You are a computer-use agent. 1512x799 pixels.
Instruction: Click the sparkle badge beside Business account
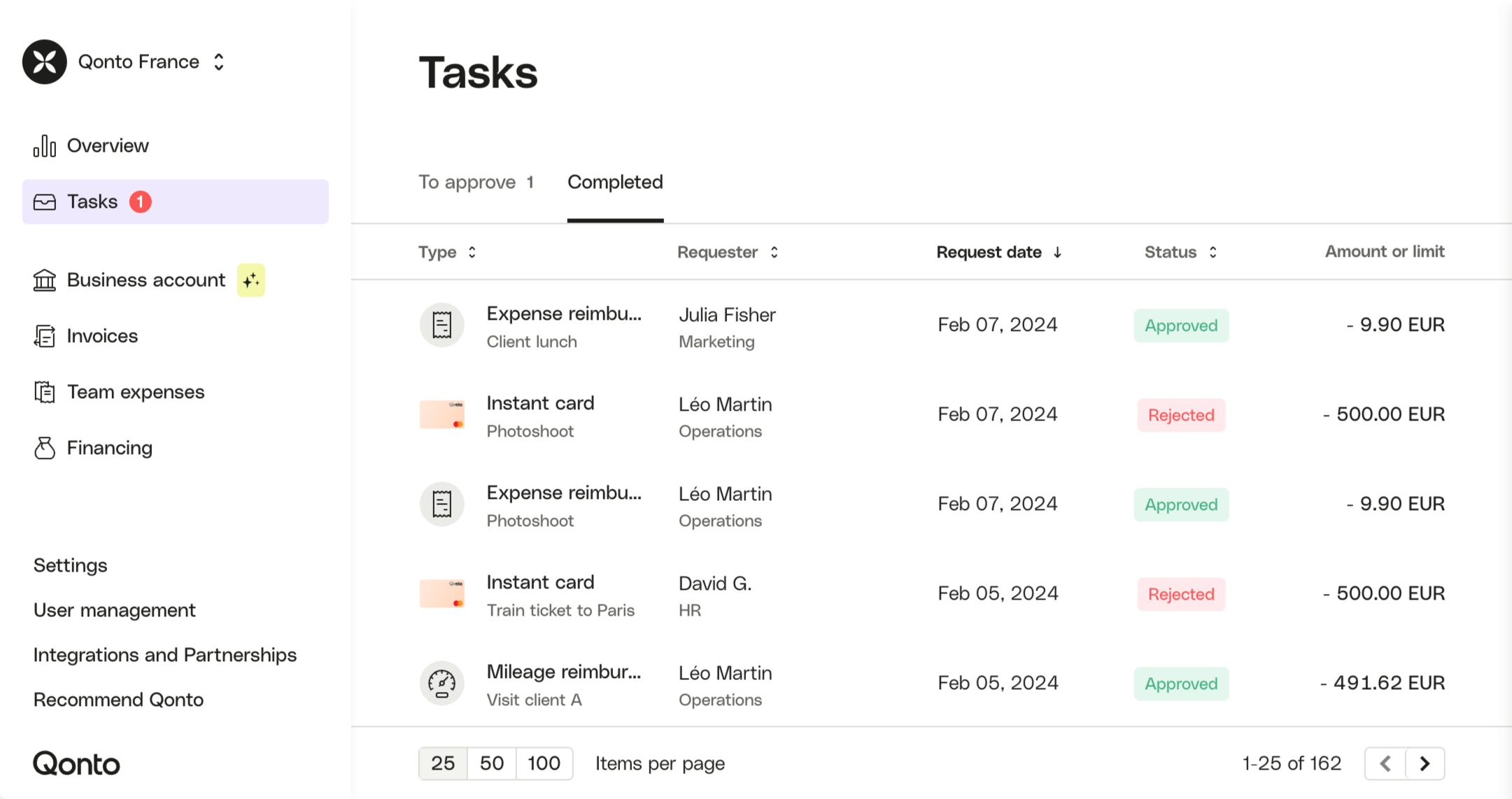[x=250, y=281]
